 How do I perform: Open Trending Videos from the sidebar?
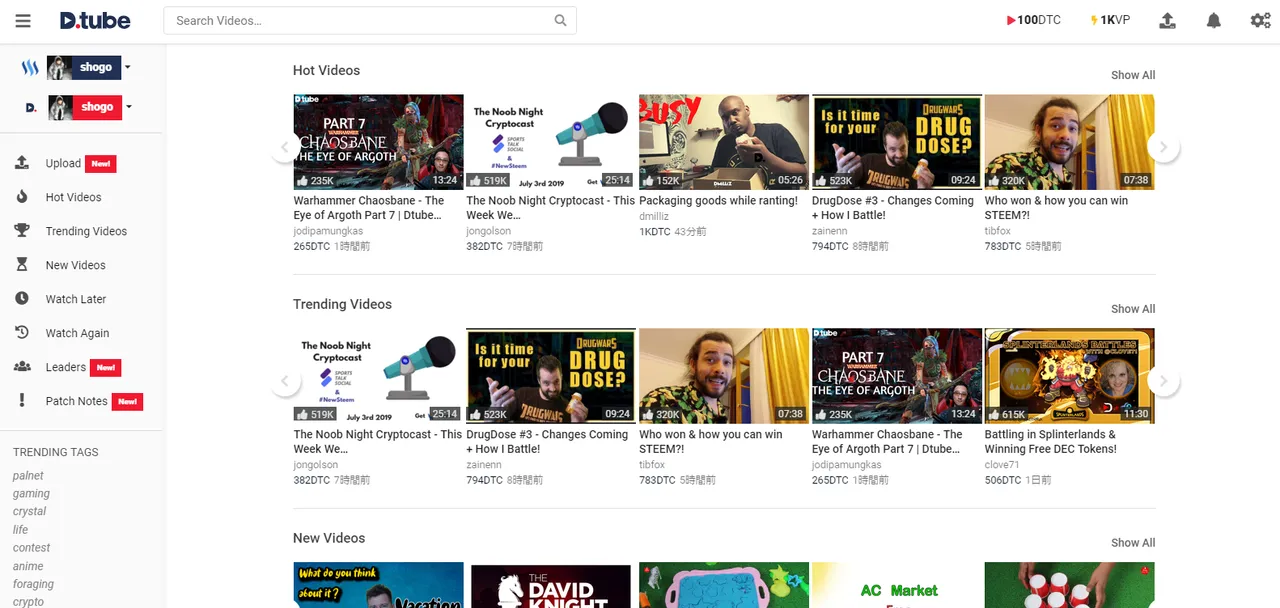point(86,231)
